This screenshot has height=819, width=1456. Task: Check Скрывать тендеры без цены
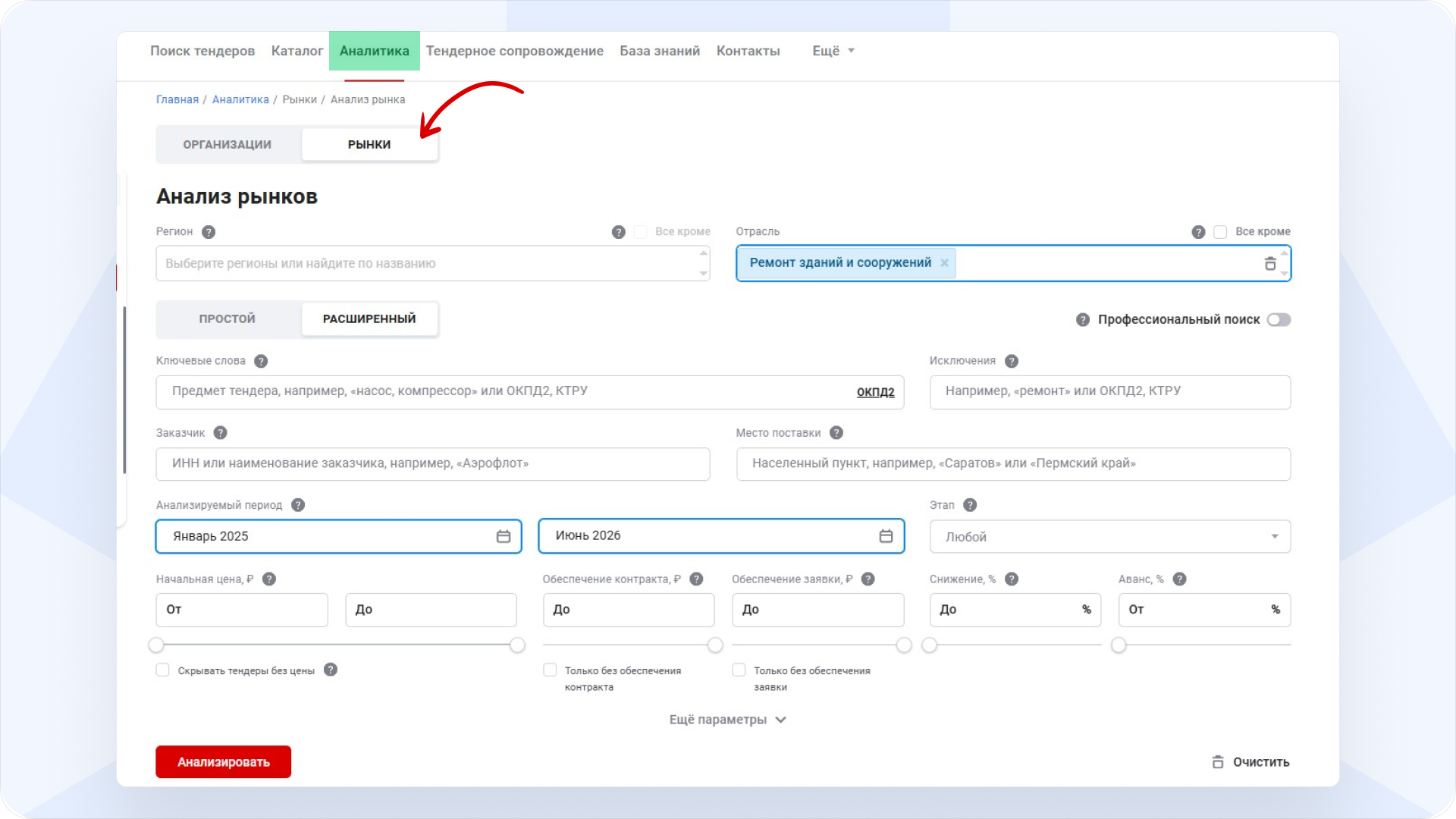tap(162, 670)
